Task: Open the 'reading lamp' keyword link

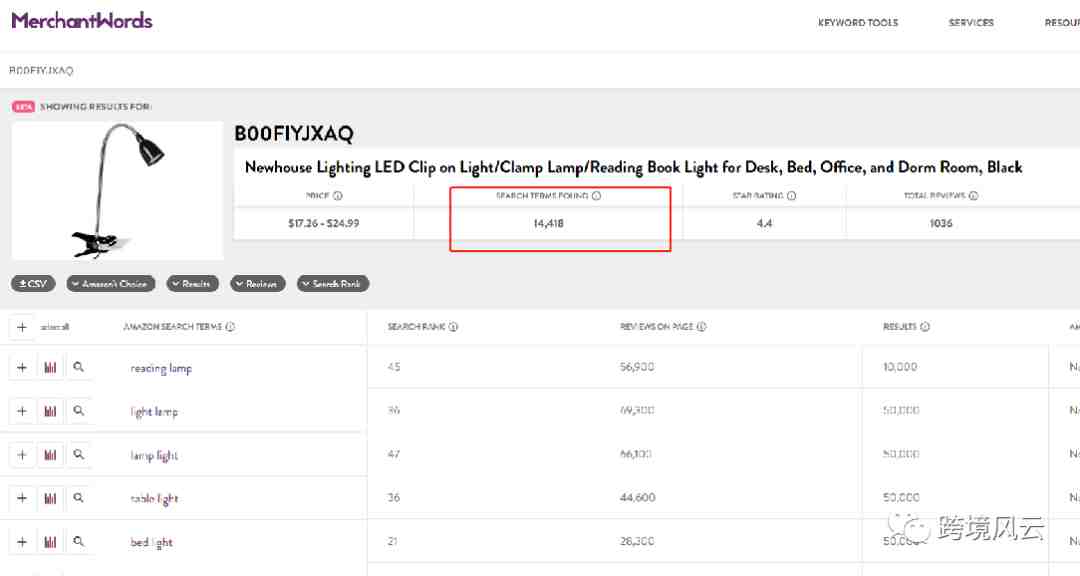Action: [x=161, y=369]
